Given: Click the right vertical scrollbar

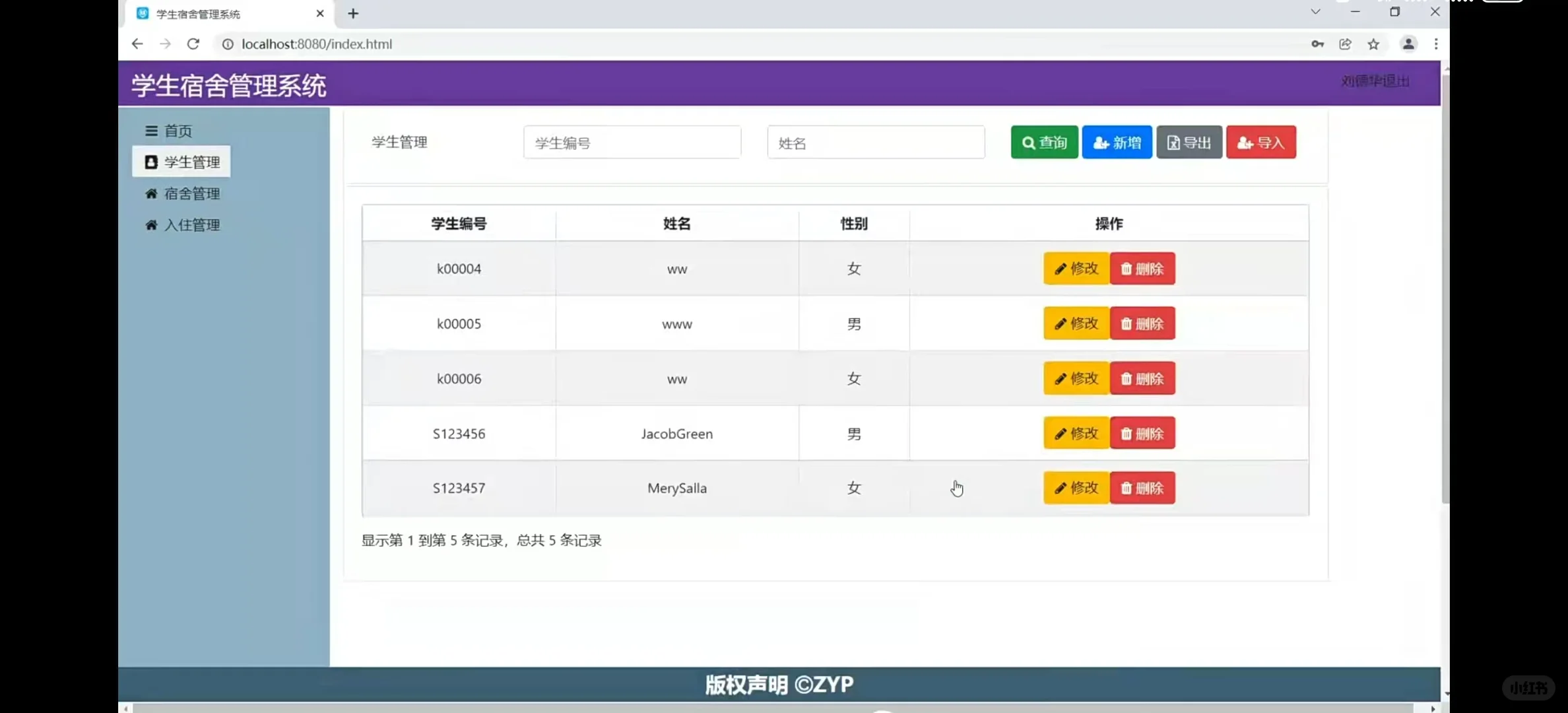Looking at the screenshot, I should (1445, 290).
